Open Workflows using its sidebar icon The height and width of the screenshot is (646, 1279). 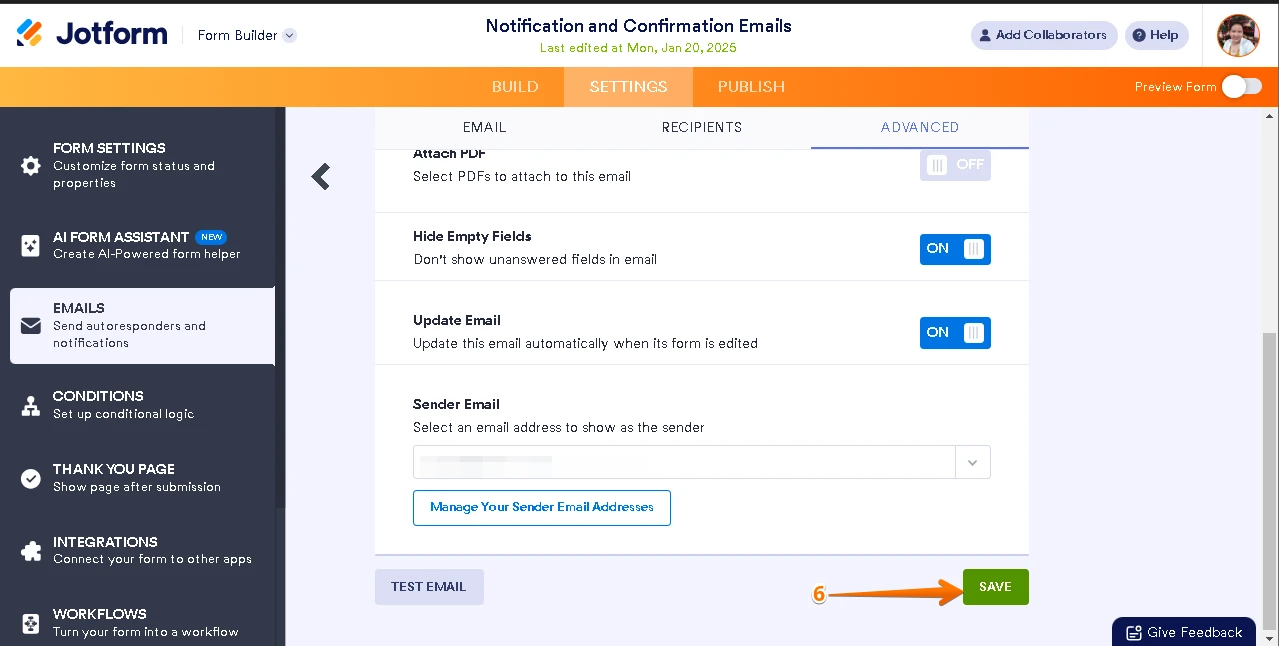pyautogui.click(x=30, y=622)
